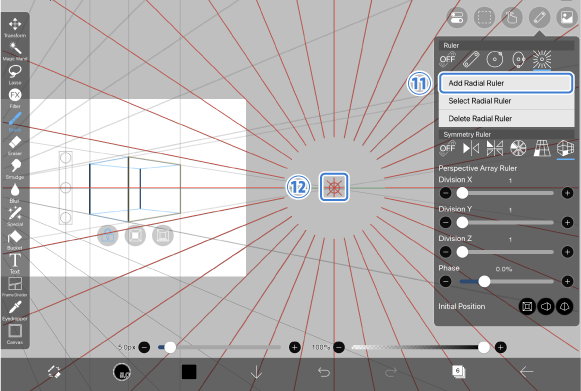Tap the undo arrow button
581x391 pixels.
[323, 372]
